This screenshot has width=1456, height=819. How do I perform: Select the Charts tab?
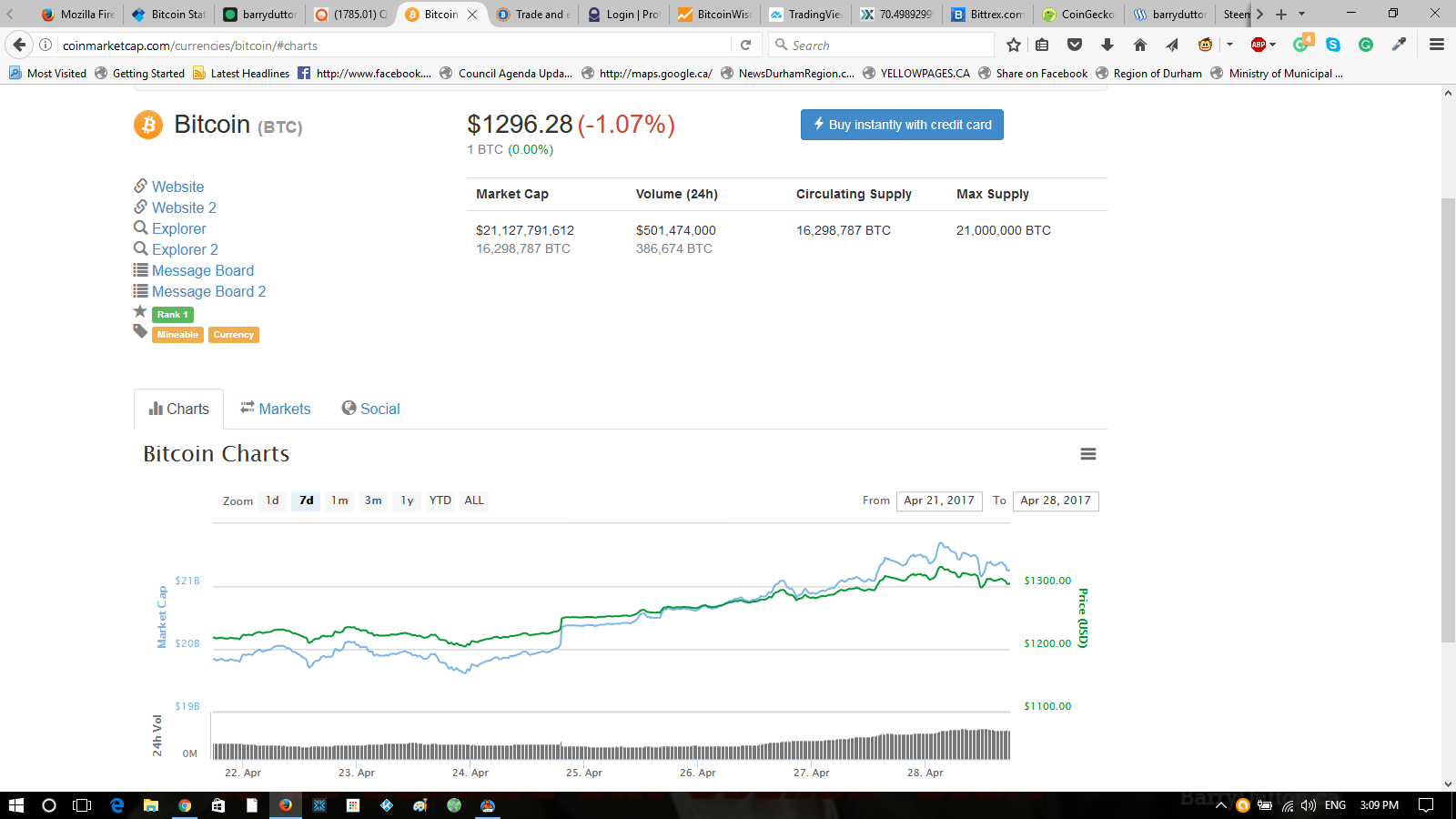tap(178, 409)
